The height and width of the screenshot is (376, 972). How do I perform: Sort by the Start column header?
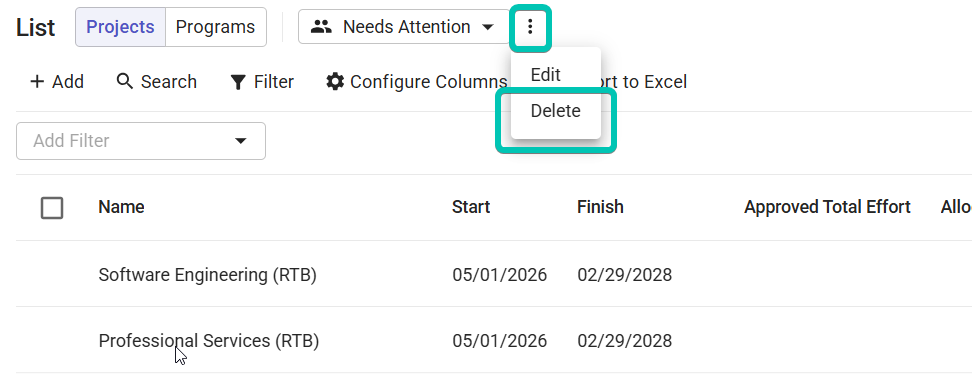pyautogui.click(x=471, y=207)
